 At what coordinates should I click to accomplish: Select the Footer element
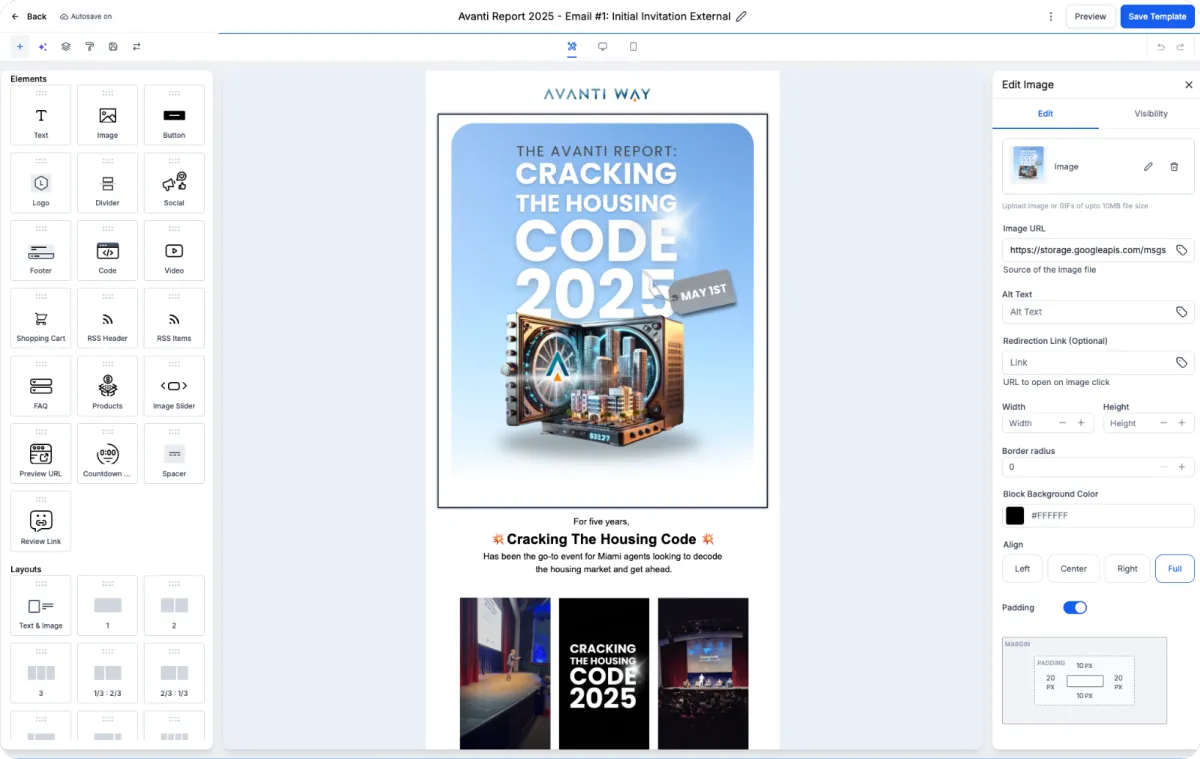(41, 251)
